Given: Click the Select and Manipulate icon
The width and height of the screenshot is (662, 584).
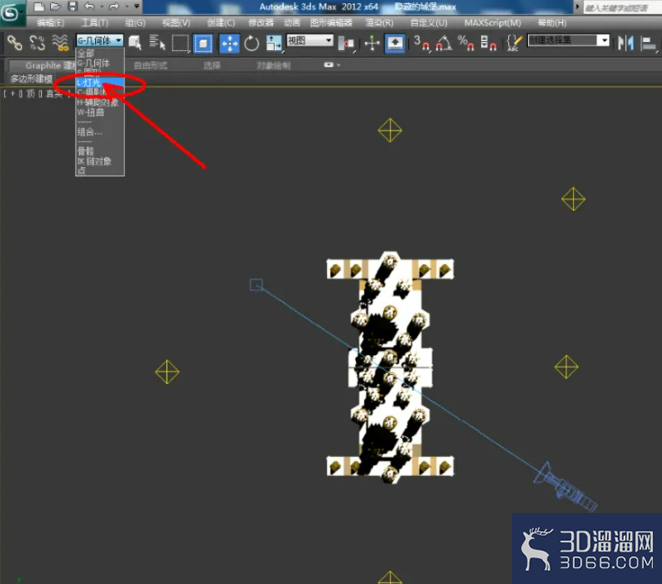Looking at the screenshot, I should (372, 43).
